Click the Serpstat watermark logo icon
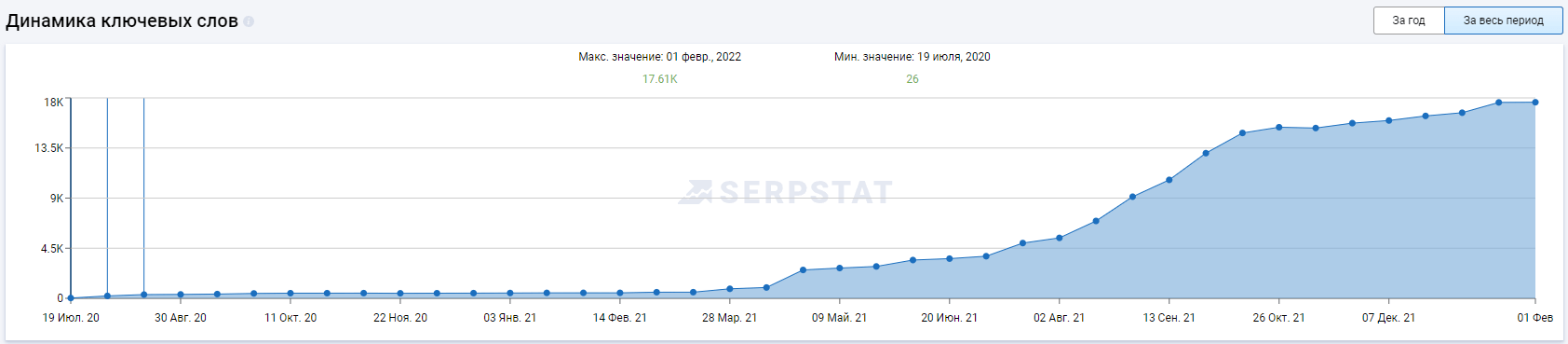The height and width of the screenshot is (344, 1568). [696, 192]
